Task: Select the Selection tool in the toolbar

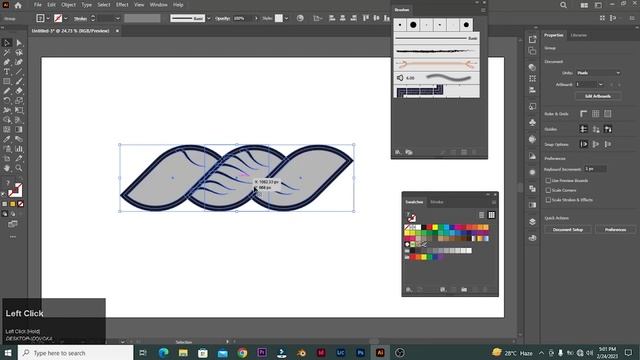Action: (x=7, y=43)
